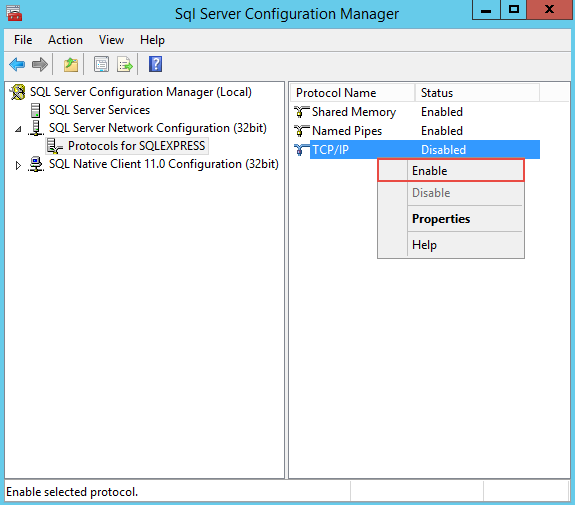Choose Enable in the context menu
The height and width of the screenshot is (505, 575).
click(451, 171)
